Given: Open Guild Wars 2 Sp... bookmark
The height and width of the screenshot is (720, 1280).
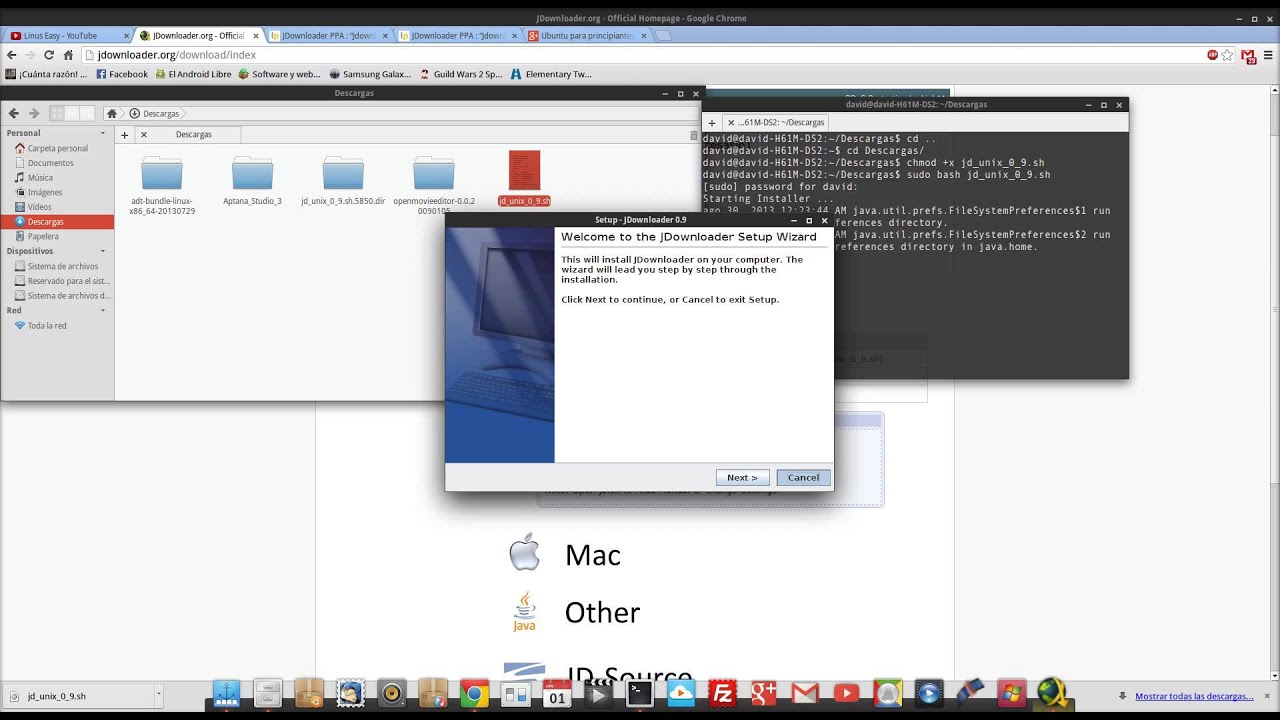Looking at the screenshot, I should 461,74.
